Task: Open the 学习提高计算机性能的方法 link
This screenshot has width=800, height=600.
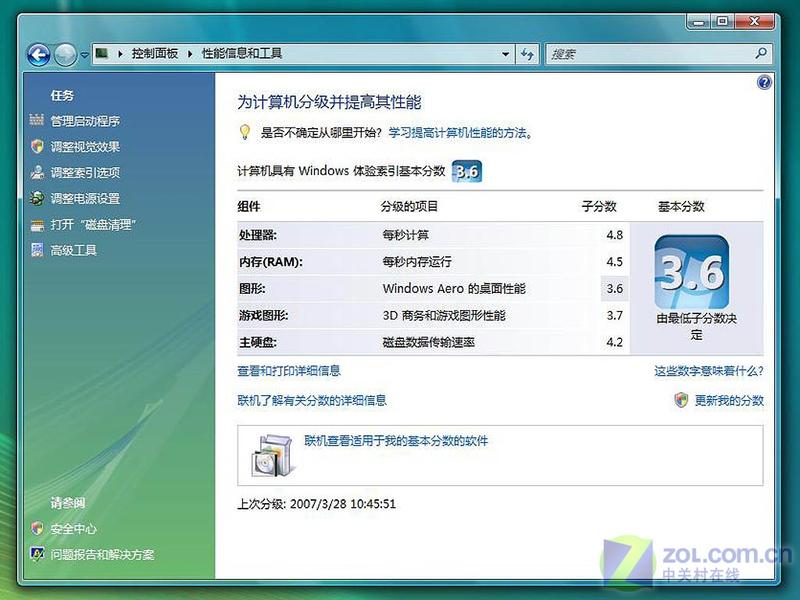Action: (458, 133)
